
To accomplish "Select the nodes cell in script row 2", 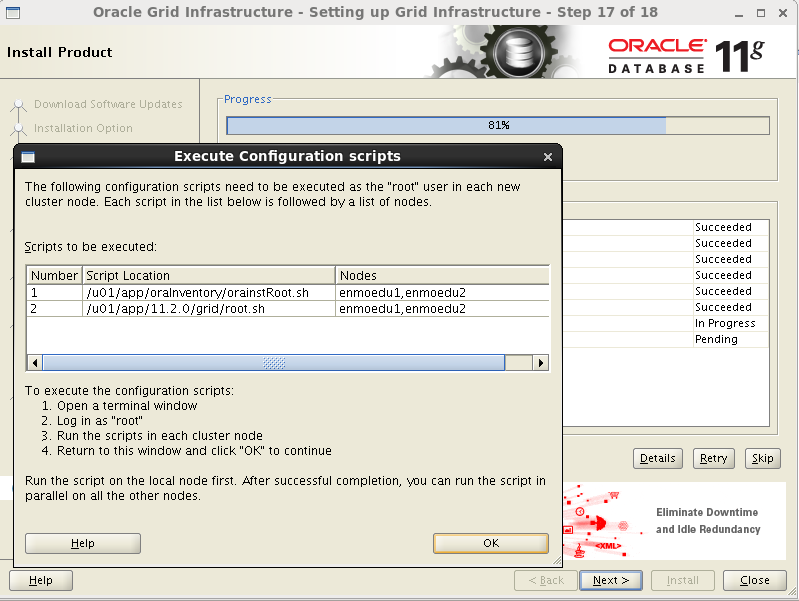I will [x=442, y=309].
